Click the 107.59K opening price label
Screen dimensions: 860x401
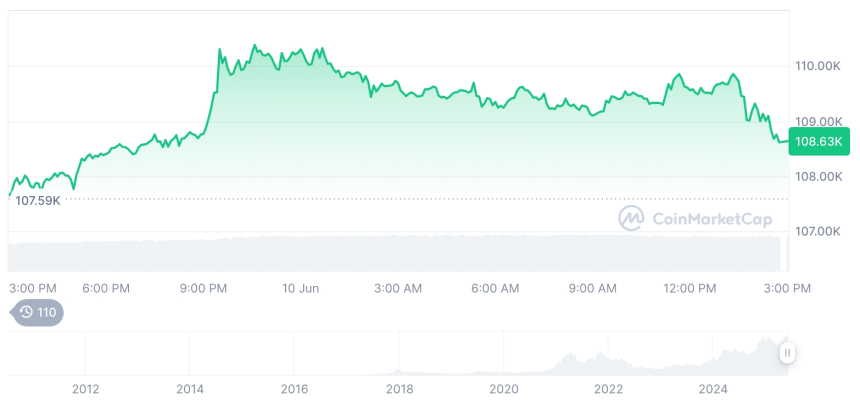coord(38,200)
